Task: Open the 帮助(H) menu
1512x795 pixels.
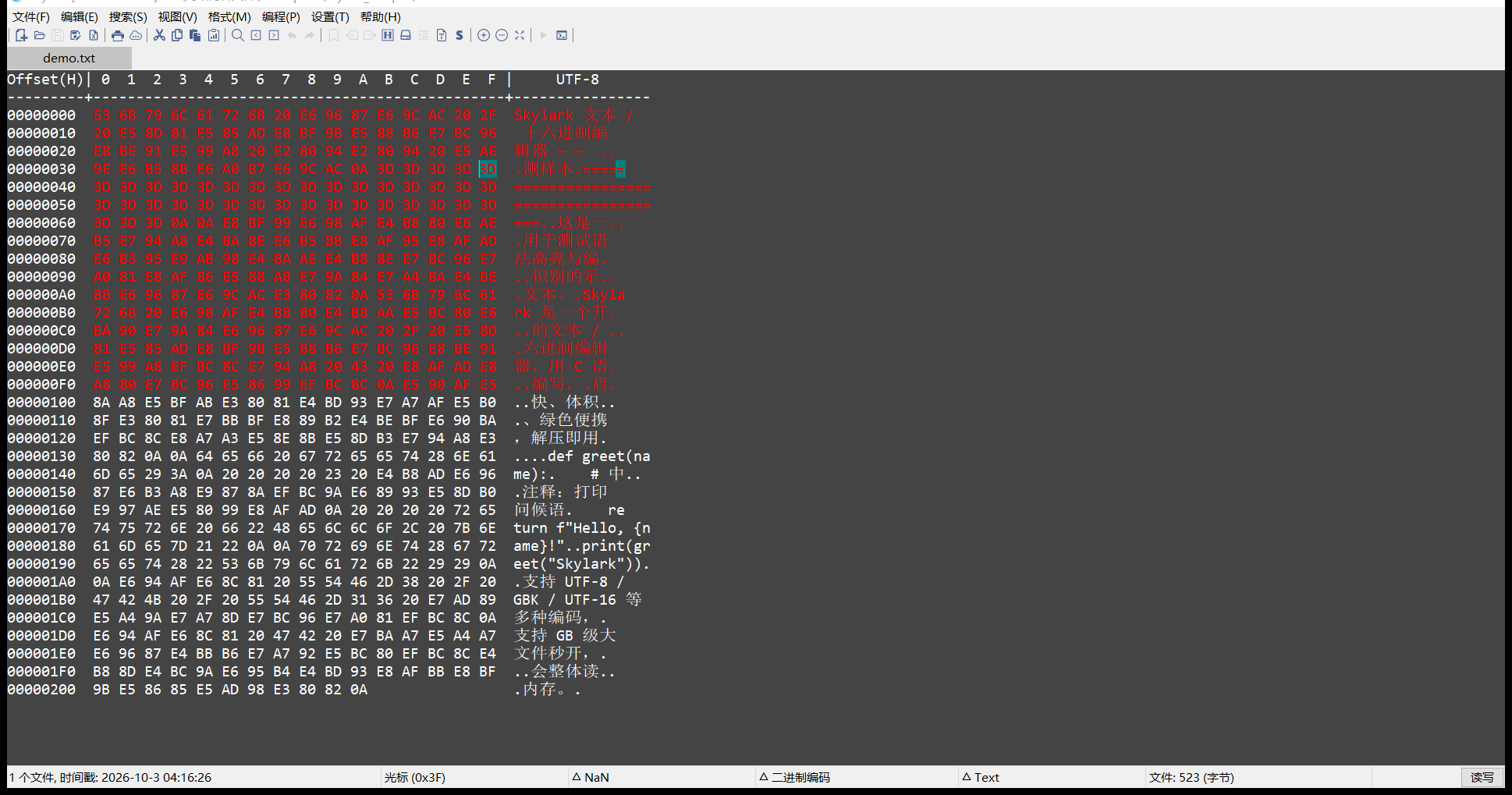Action: [381, 16]
